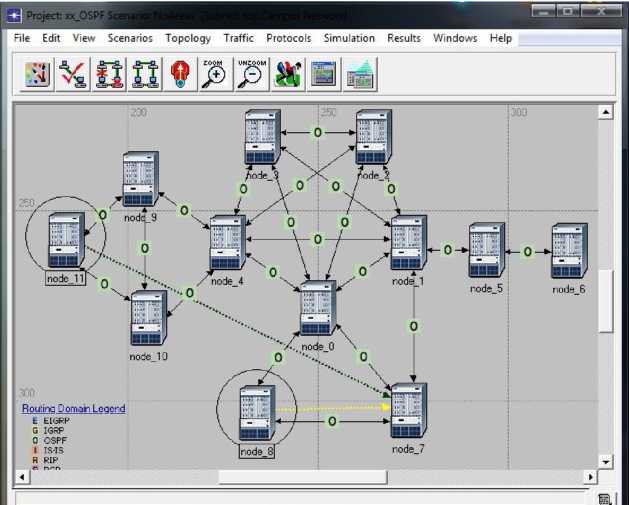The image size is (629, 505).
Task: Click the node_8 label box
Action: coord(257,452)
